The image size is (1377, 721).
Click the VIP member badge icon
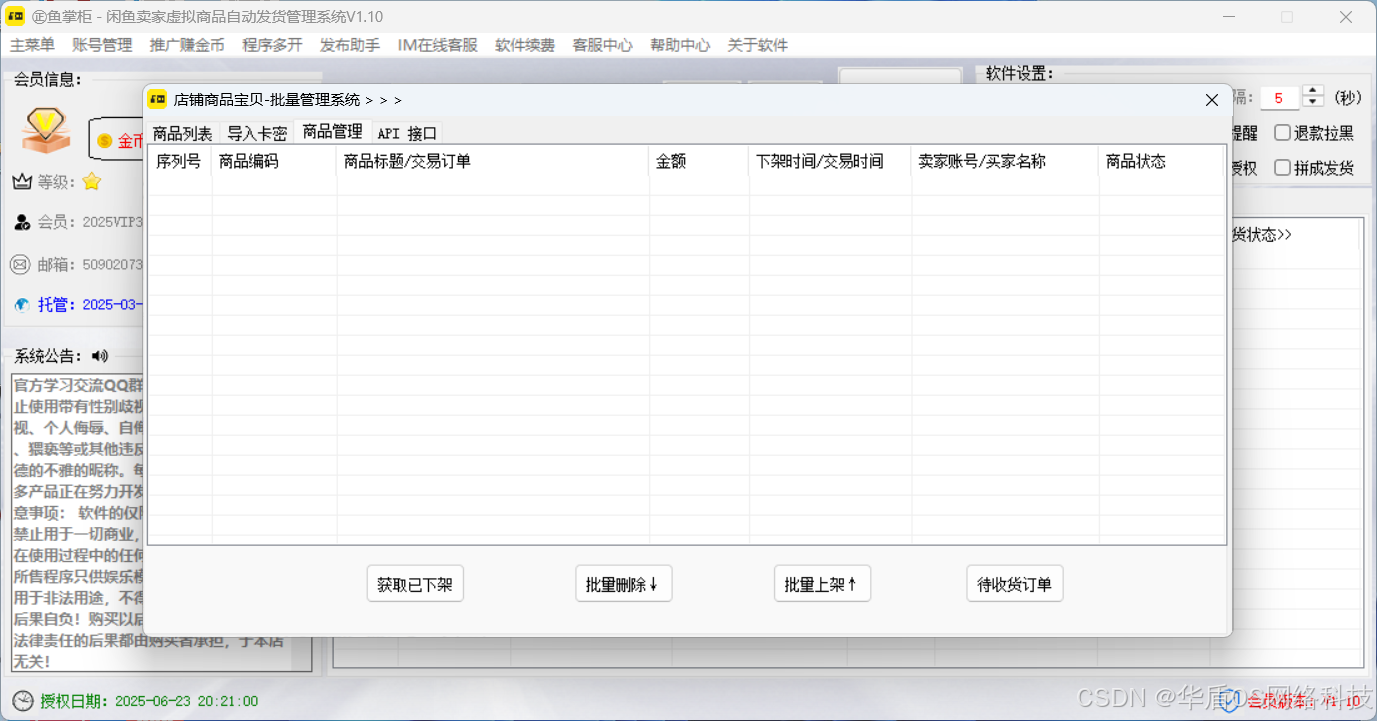[47, 131]
